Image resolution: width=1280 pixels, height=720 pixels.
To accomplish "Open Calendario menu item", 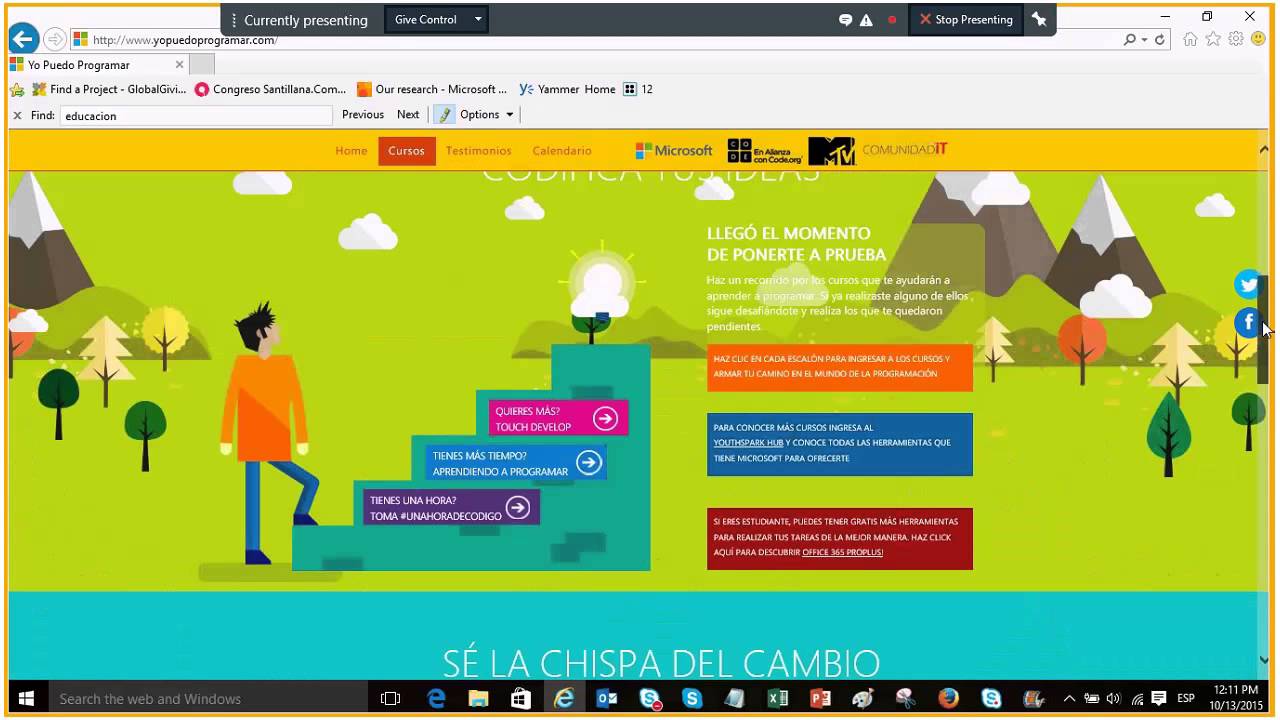I will (x=562, y=151).
